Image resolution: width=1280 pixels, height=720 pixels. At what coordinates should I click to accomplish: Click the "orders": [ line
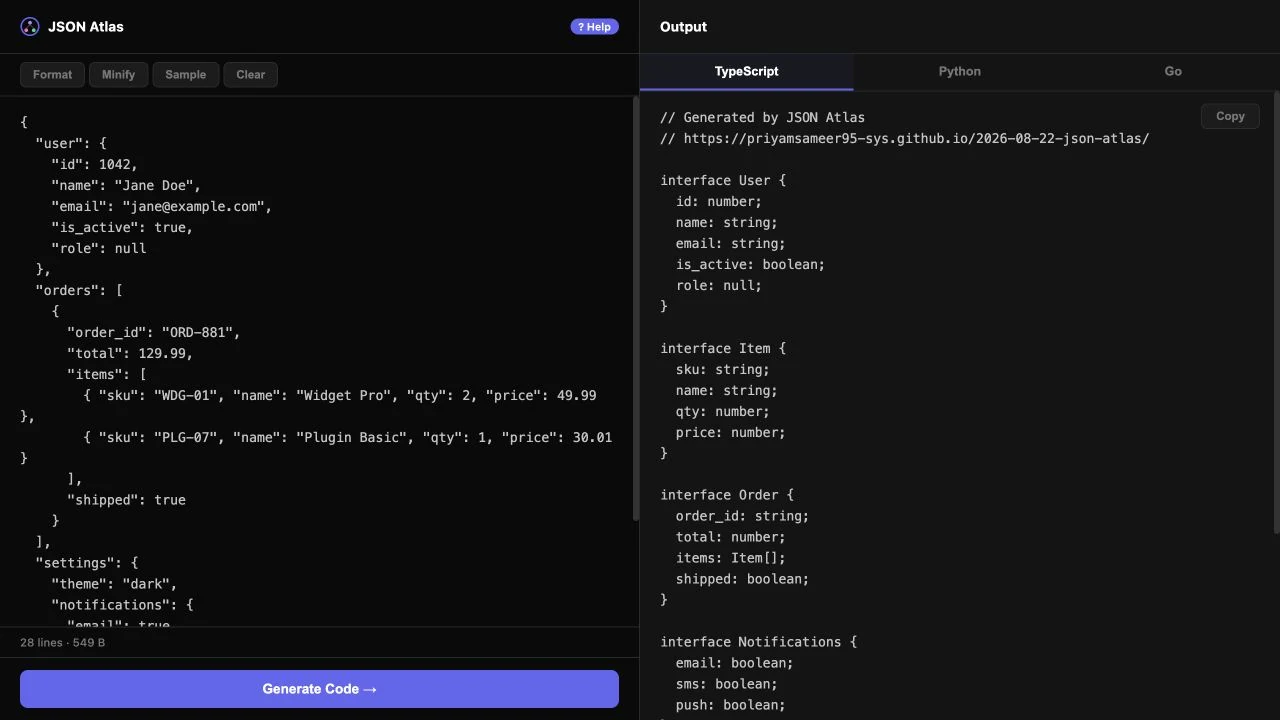point(79,290)
